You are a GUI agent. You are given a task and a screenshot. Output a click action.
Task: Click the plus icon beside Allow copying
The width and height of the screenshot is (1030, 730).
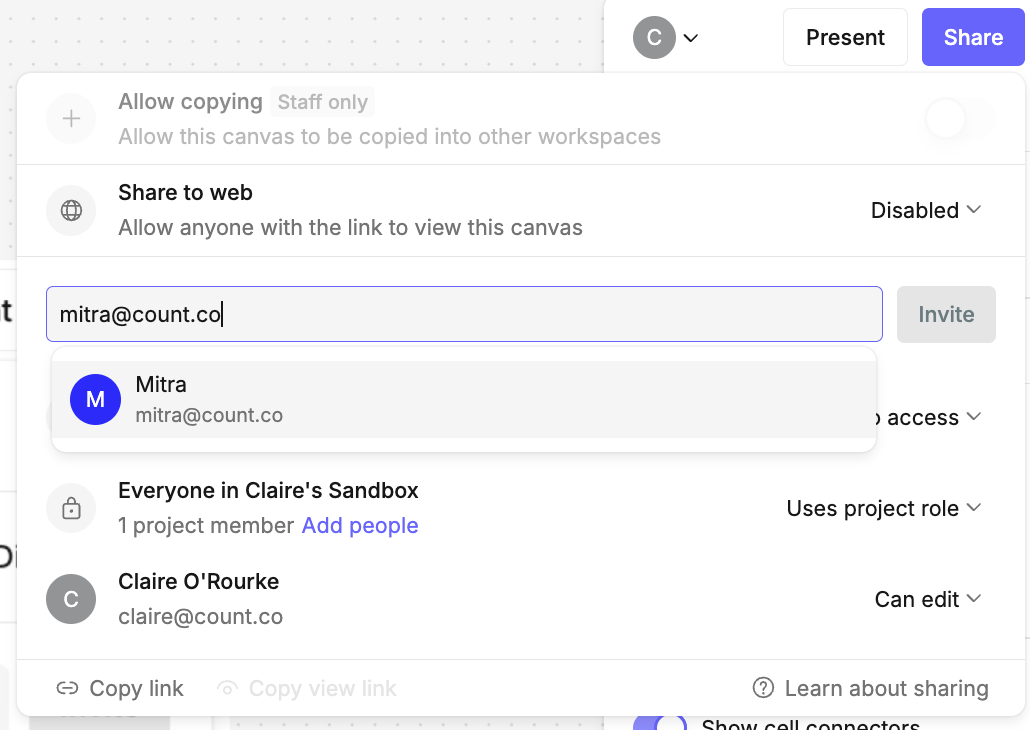click(x=71, y=119)
